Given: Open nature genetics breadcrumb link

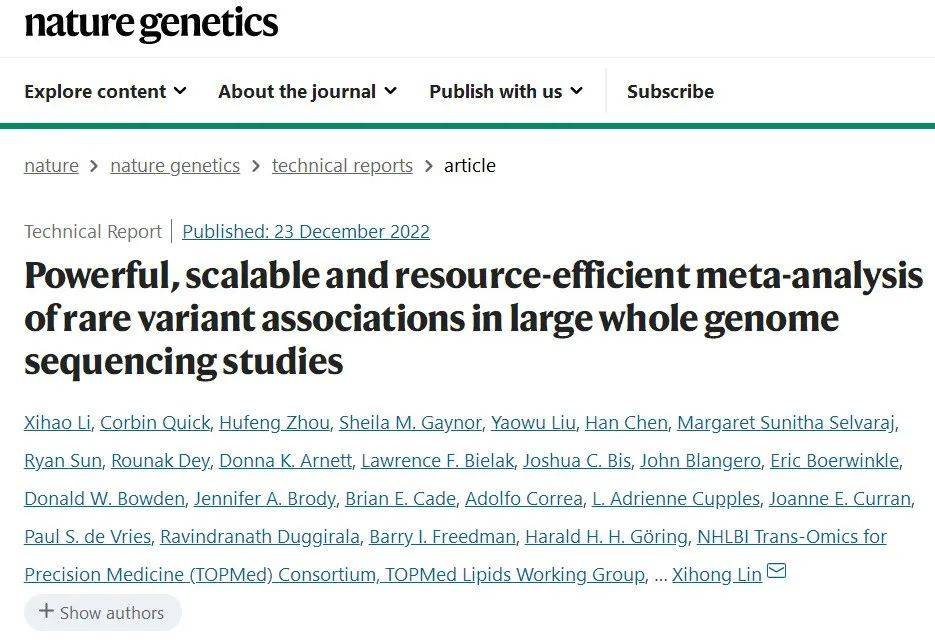Looking at the screenshot, I should tap(175, 165).
